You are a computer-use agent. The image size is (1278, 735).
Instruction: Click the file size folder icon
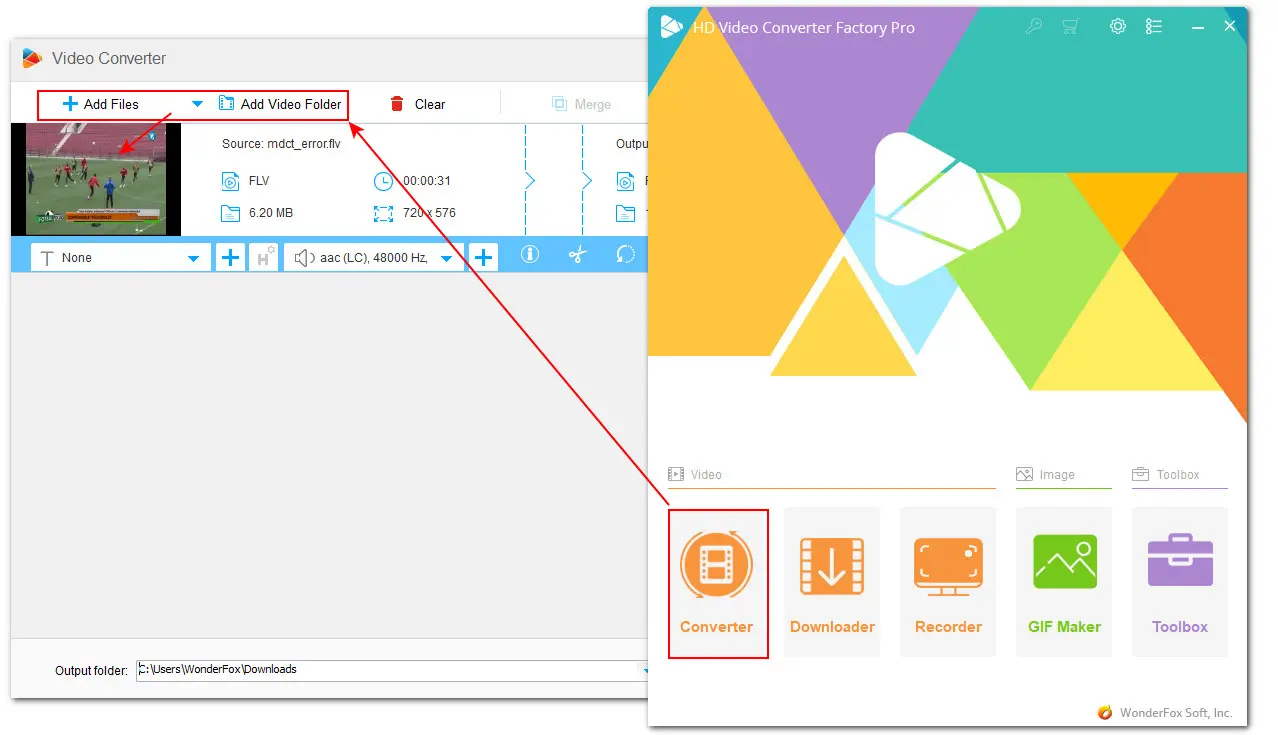click(x=230, y=213)
